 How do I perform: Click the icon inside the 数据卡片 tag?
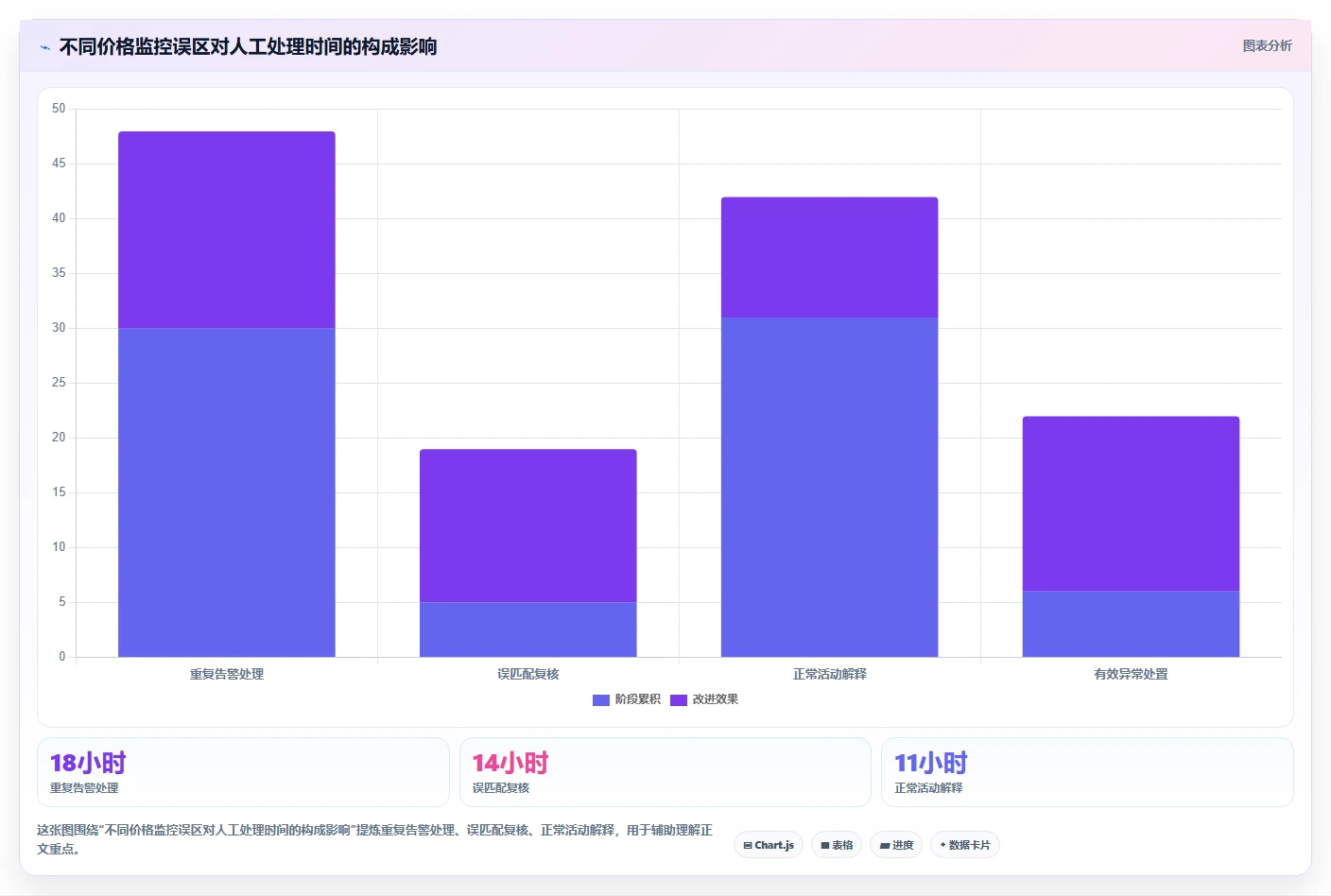[942, 845]
